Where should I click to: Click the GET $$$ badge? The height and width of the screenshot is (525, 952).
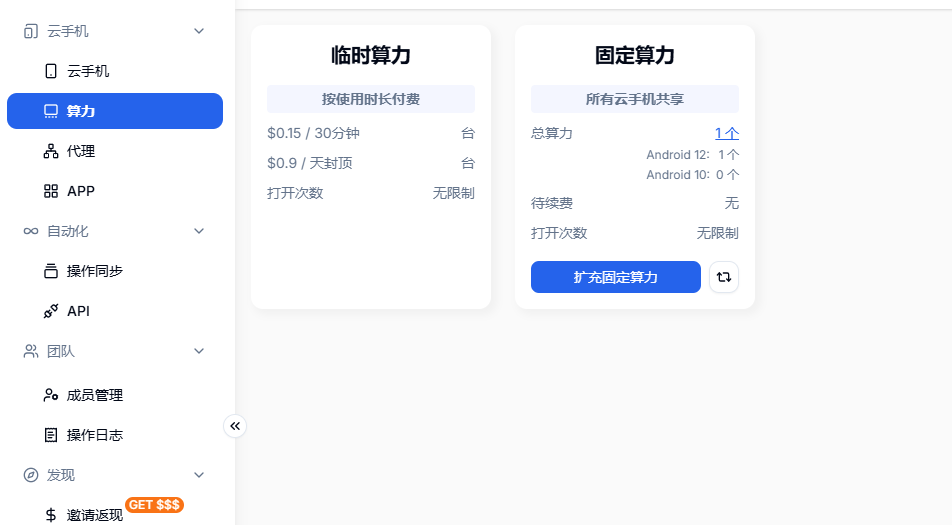154,505
